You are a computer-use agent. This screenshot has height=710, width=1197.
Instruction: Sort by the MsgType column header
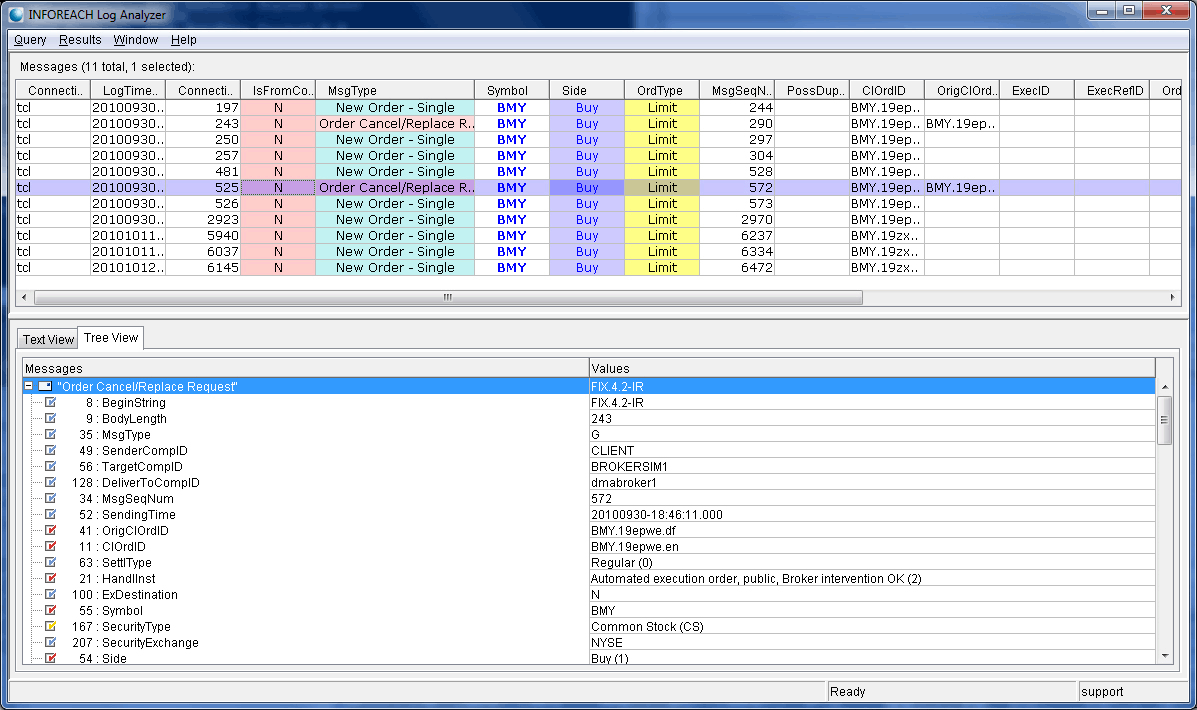(x=394, y=91)
